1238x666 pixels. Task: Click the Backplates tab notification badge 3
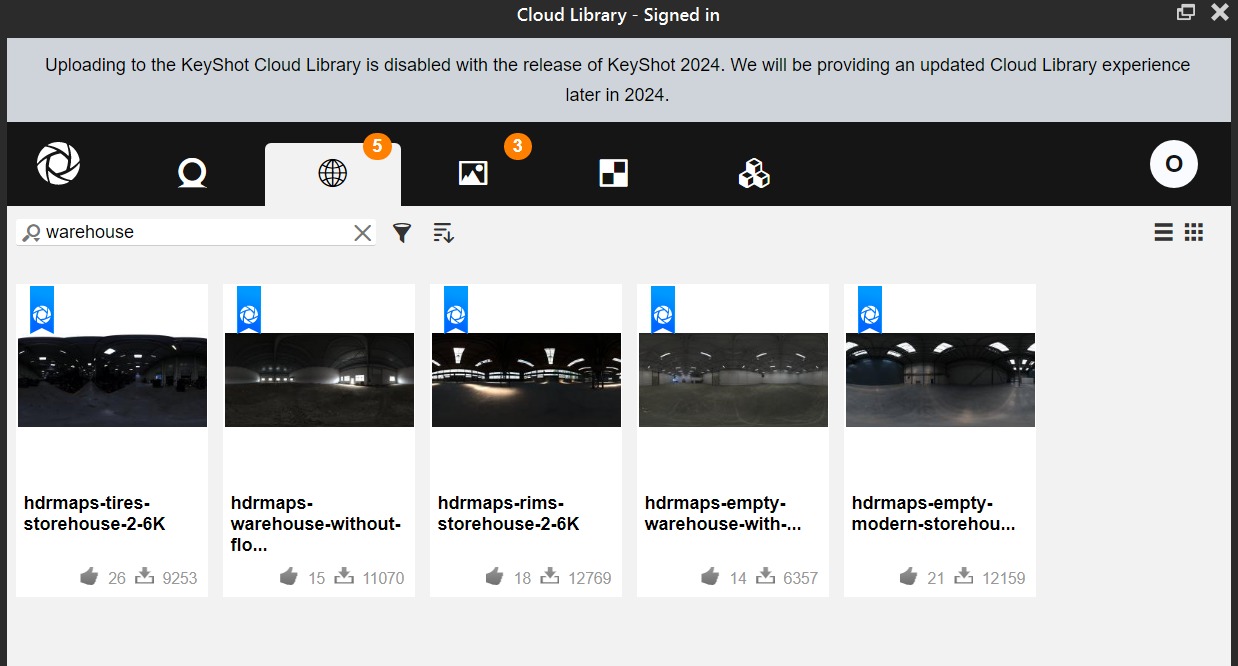click(x=517, y=146)
